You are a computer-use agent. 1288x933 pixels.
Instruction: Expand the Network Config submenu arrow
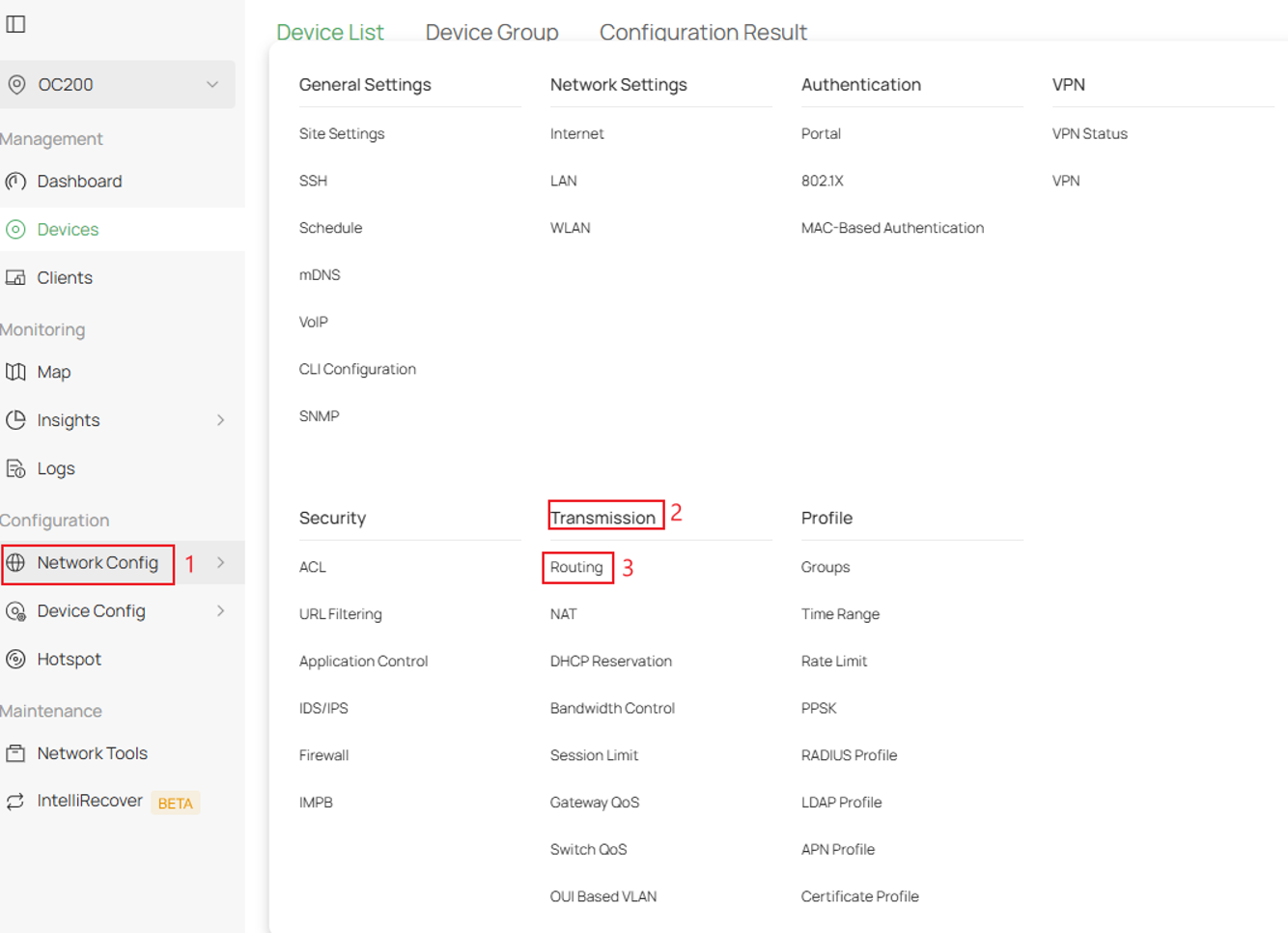tap(221, 563)
